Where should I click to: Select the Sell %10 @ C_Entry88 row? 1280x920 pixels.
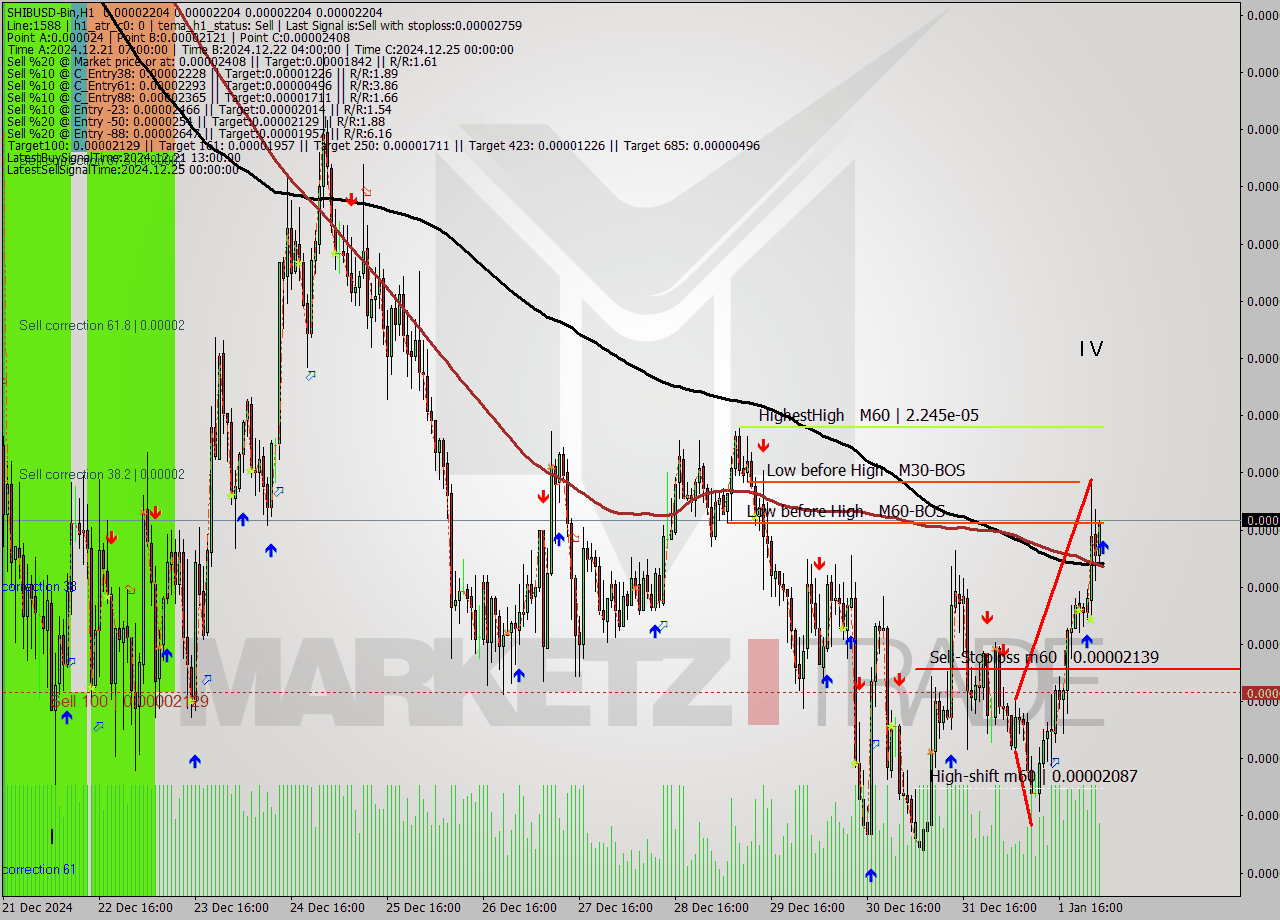(202, 97)
